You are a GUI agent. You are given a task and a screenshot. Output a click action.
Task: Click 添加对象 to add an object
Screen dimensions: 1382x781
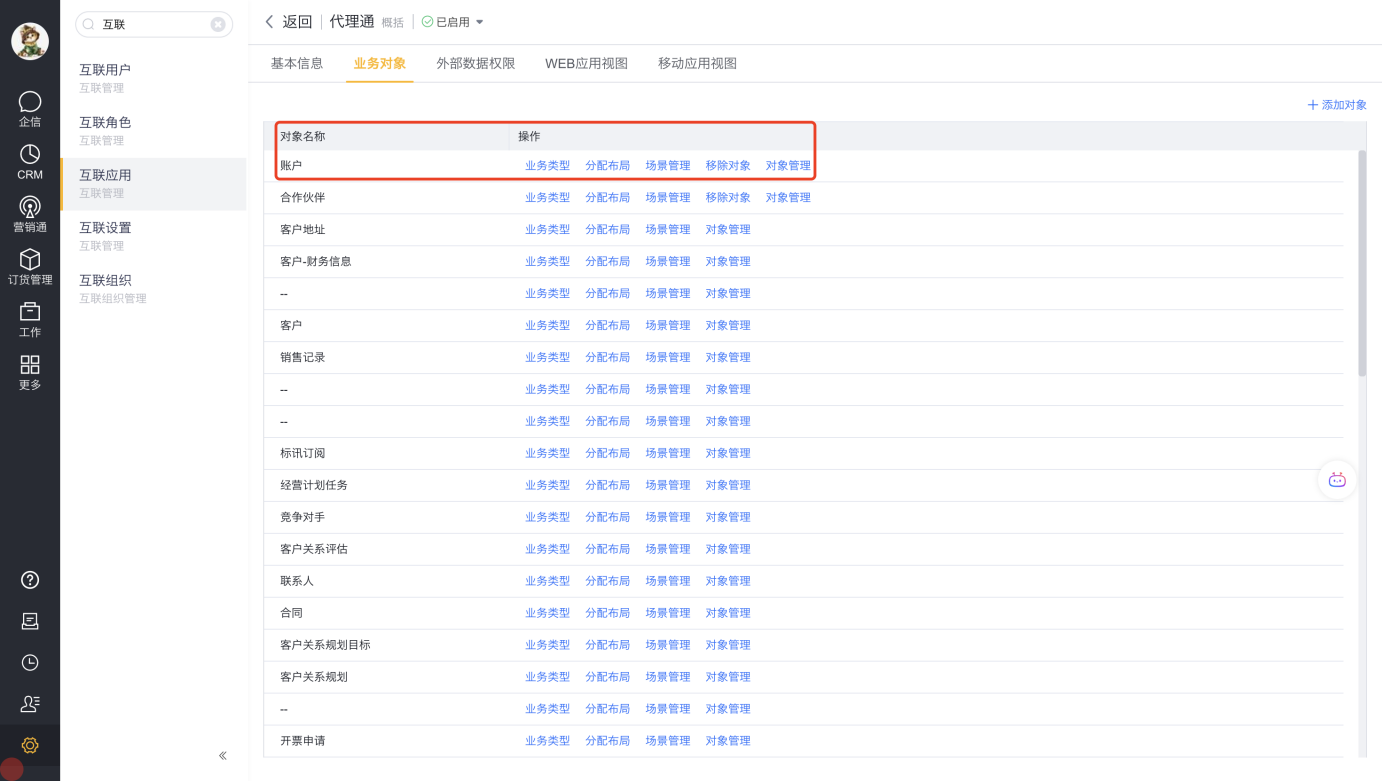coord(1337,105)
